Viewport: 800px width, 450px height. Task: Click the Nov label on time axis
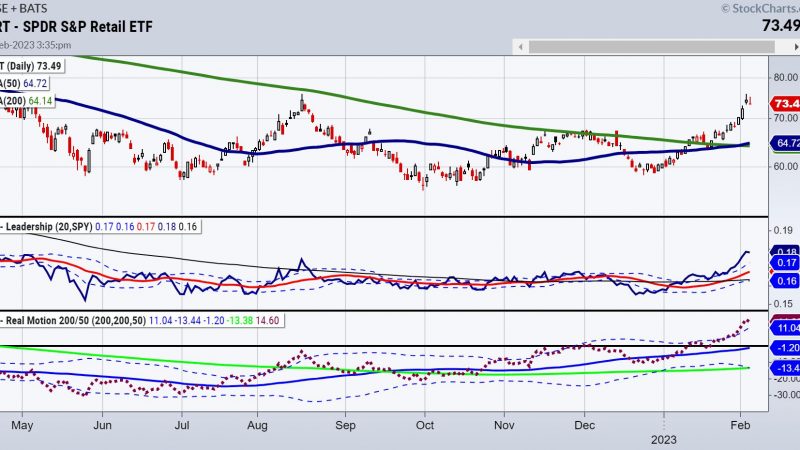[x=503, y=424]
